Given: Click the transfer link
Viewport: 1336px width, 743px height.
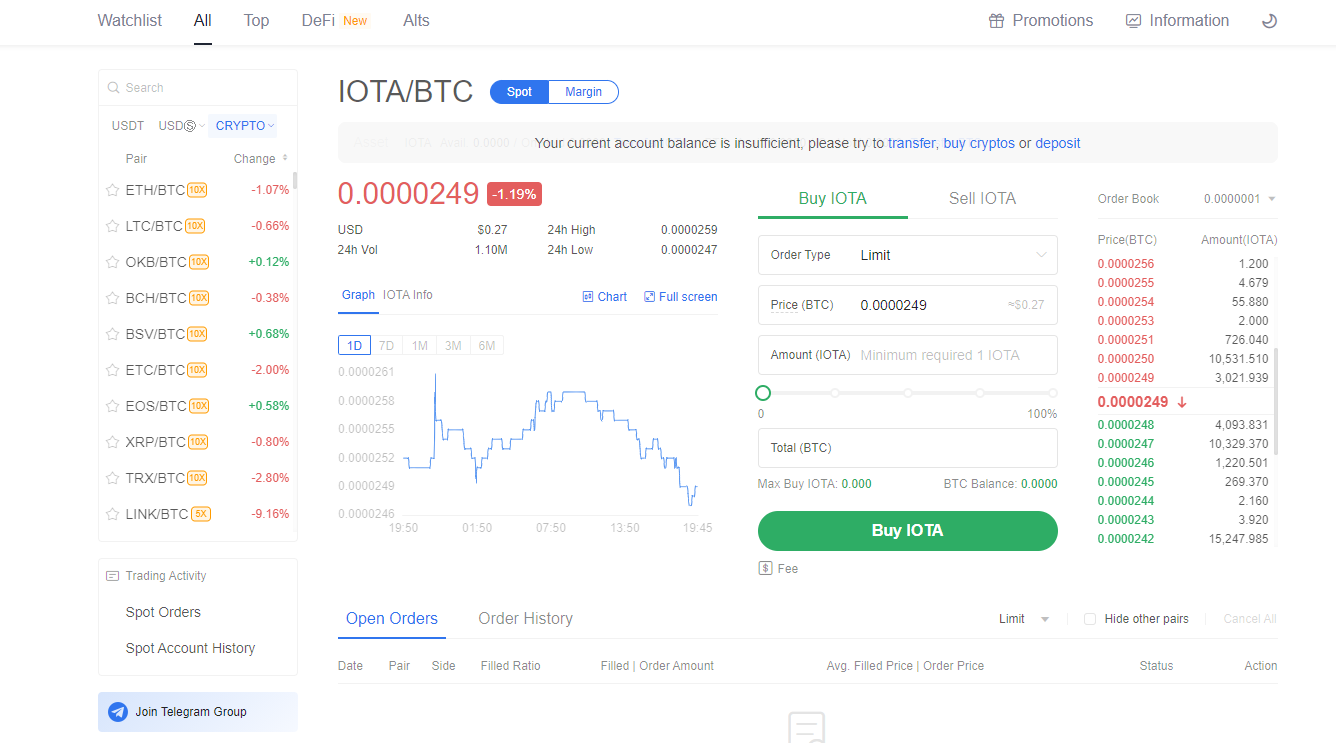Looking at the screenshot, I should (911, 143).
